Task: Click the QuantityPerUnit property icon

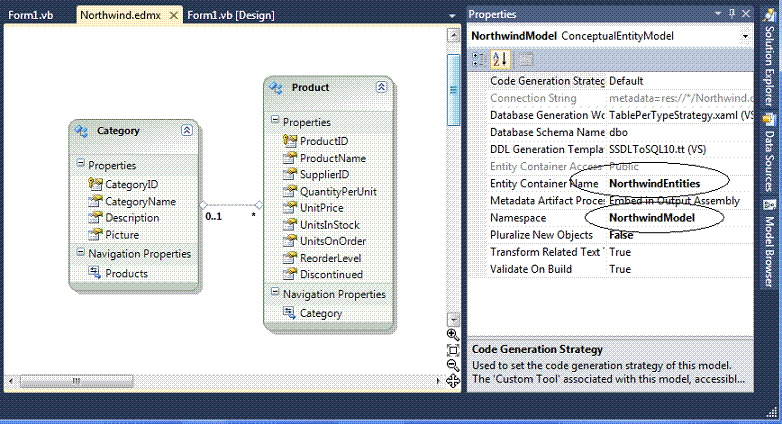Action: click(290, 191)
